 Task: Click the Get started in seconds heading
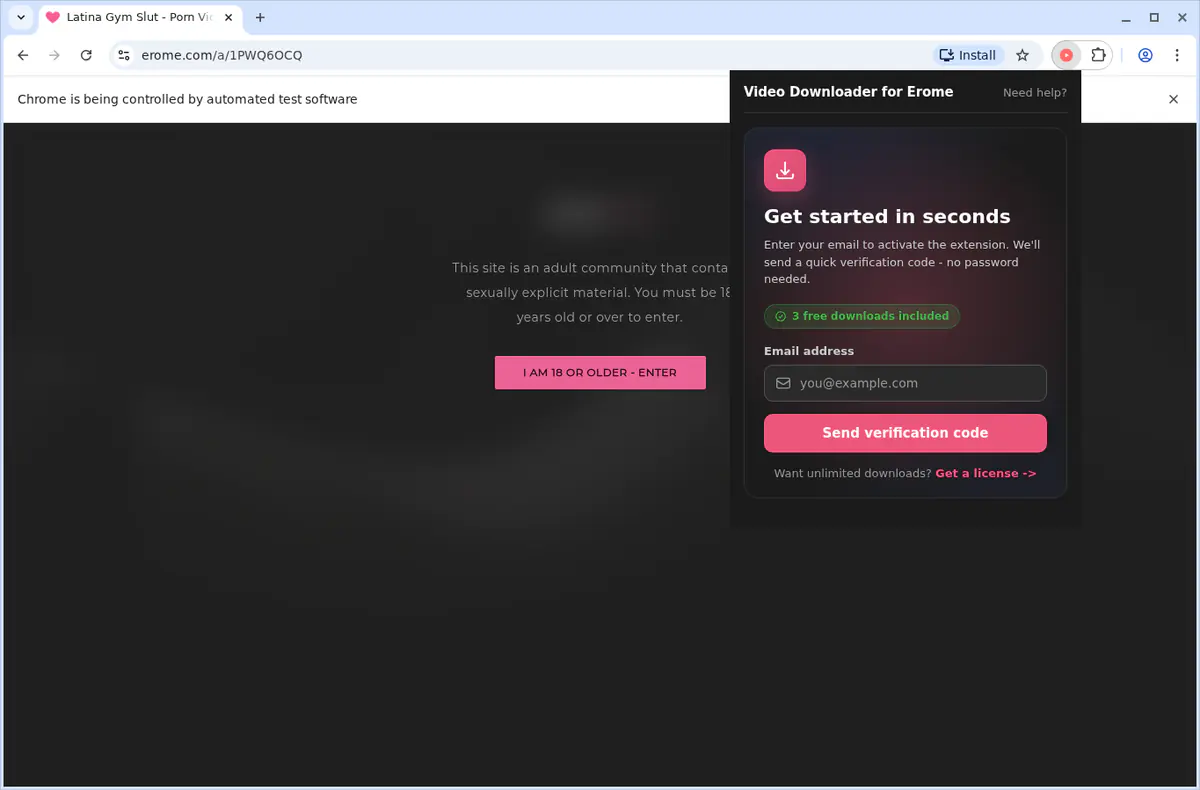(887, 216)
